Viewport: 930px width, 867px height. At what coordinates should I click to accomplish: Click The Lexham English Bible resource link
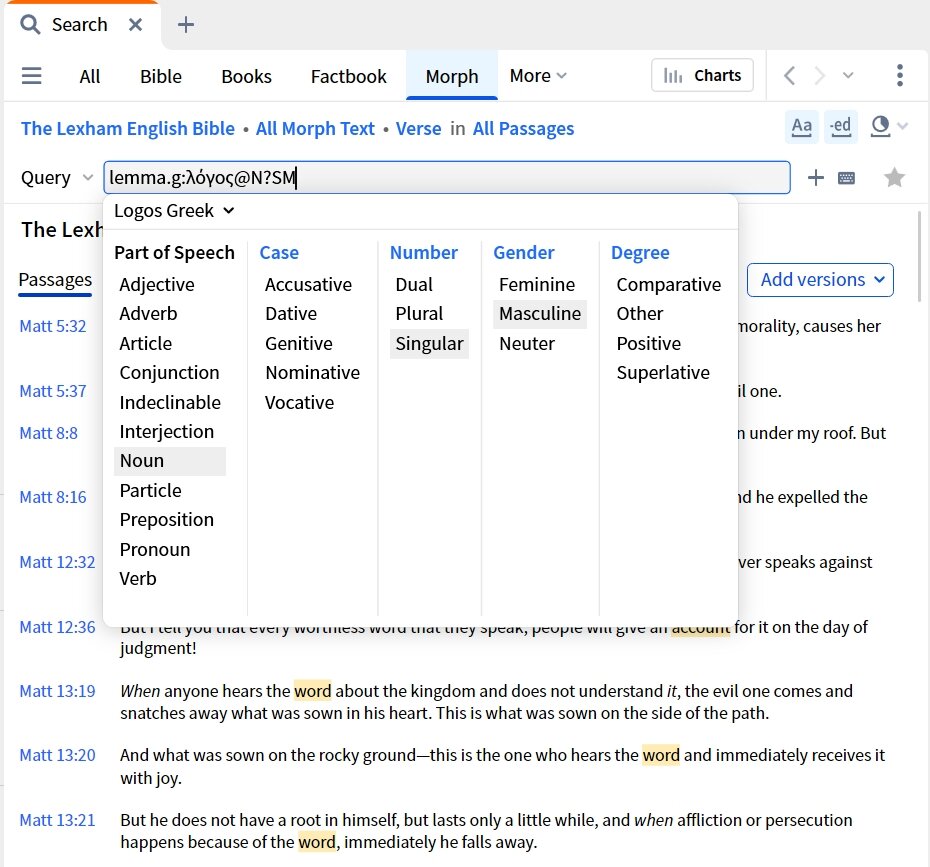pyautogui.click(x=128, y=129)
